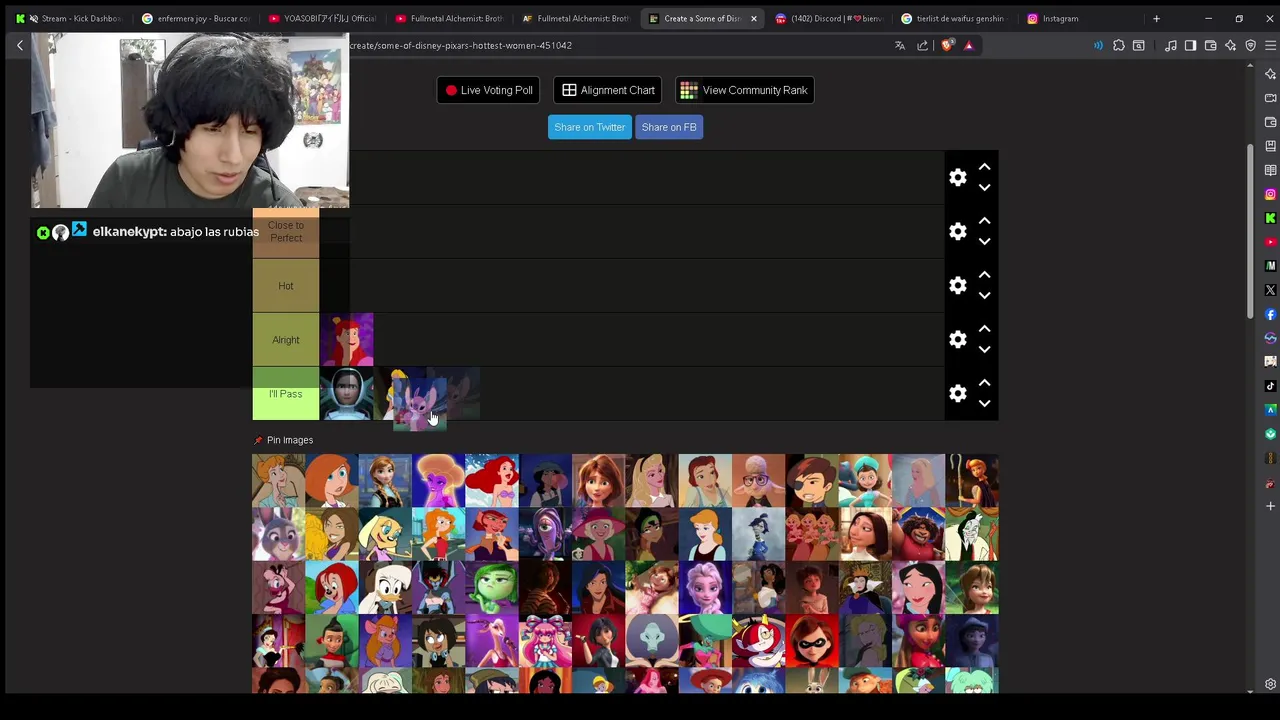This screenshot has width=1280, height=720.
Task: Select the Judy Hopps rabbit thumbnail
Action: (x=278, y=534)
